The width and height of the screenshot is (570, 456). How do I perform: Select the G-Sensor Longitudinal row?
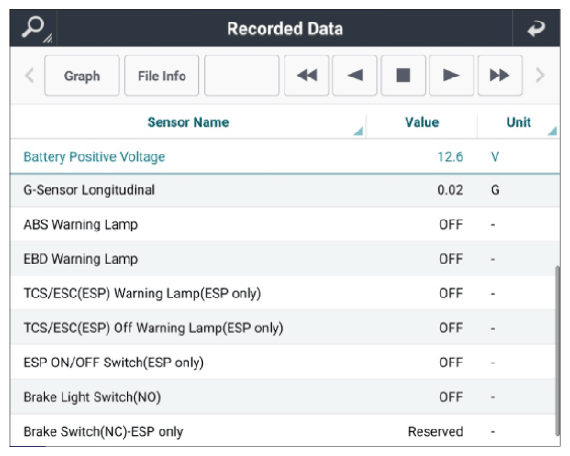285,190
